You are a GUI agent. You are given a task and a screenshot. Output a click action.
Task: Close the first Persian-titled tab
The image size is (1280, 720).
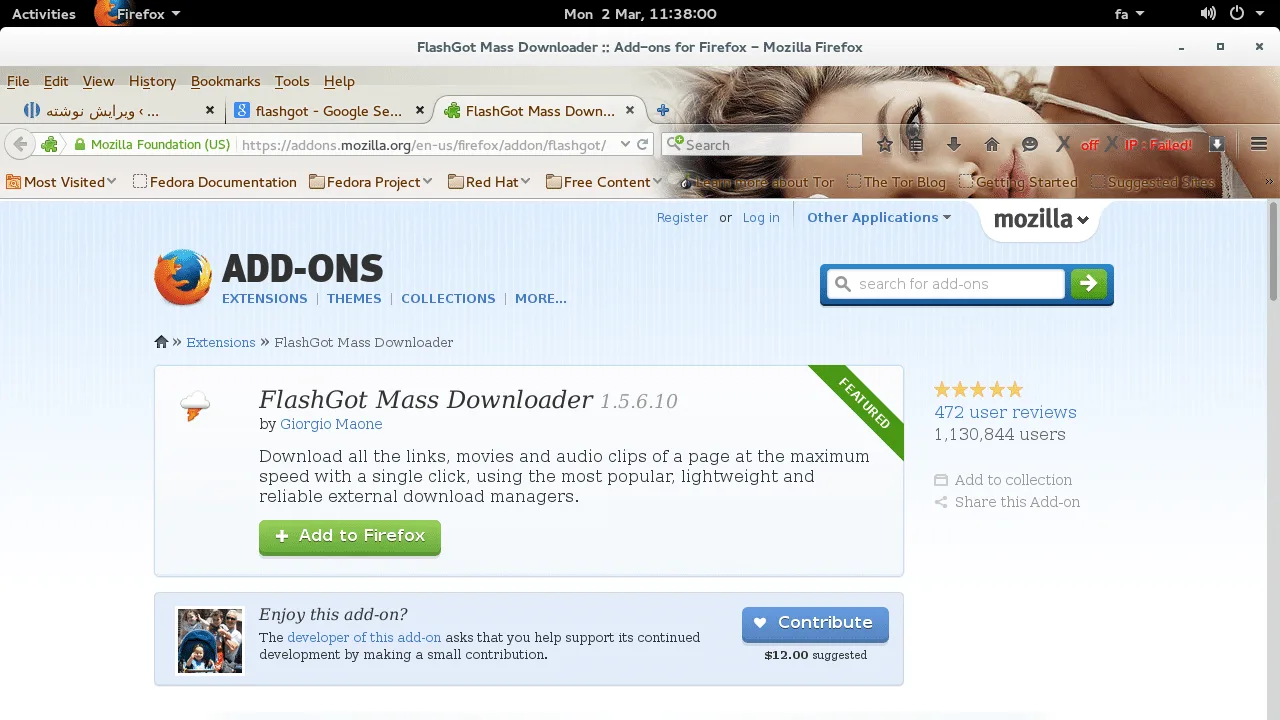(x=210, y=111)
